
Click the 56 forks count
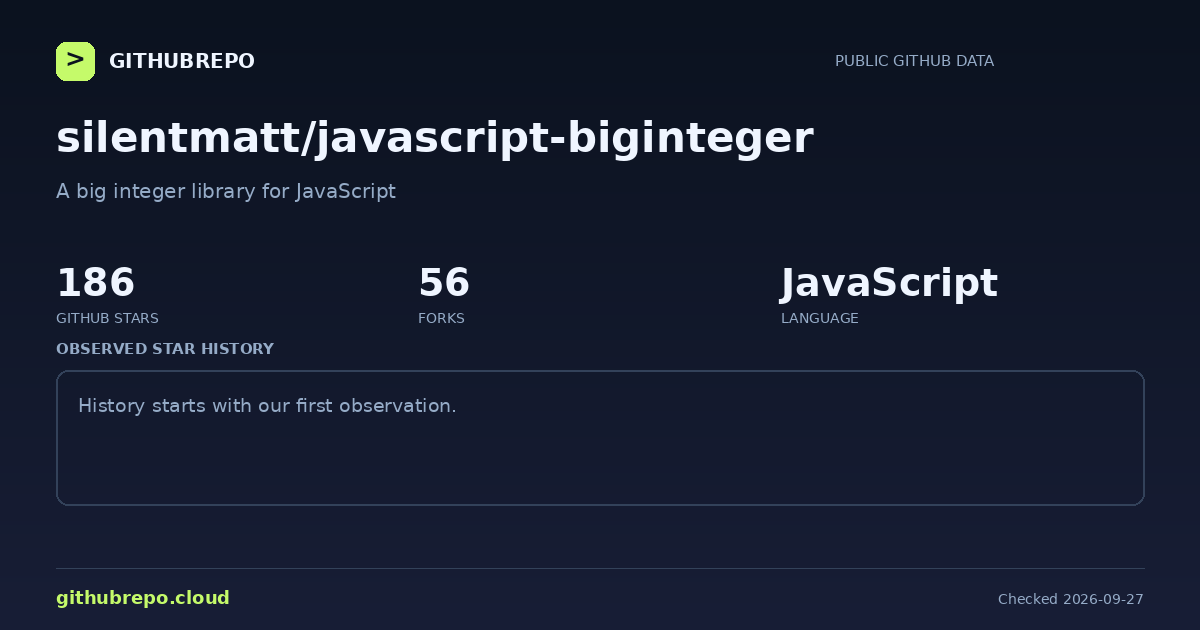[x=444, y=283]
